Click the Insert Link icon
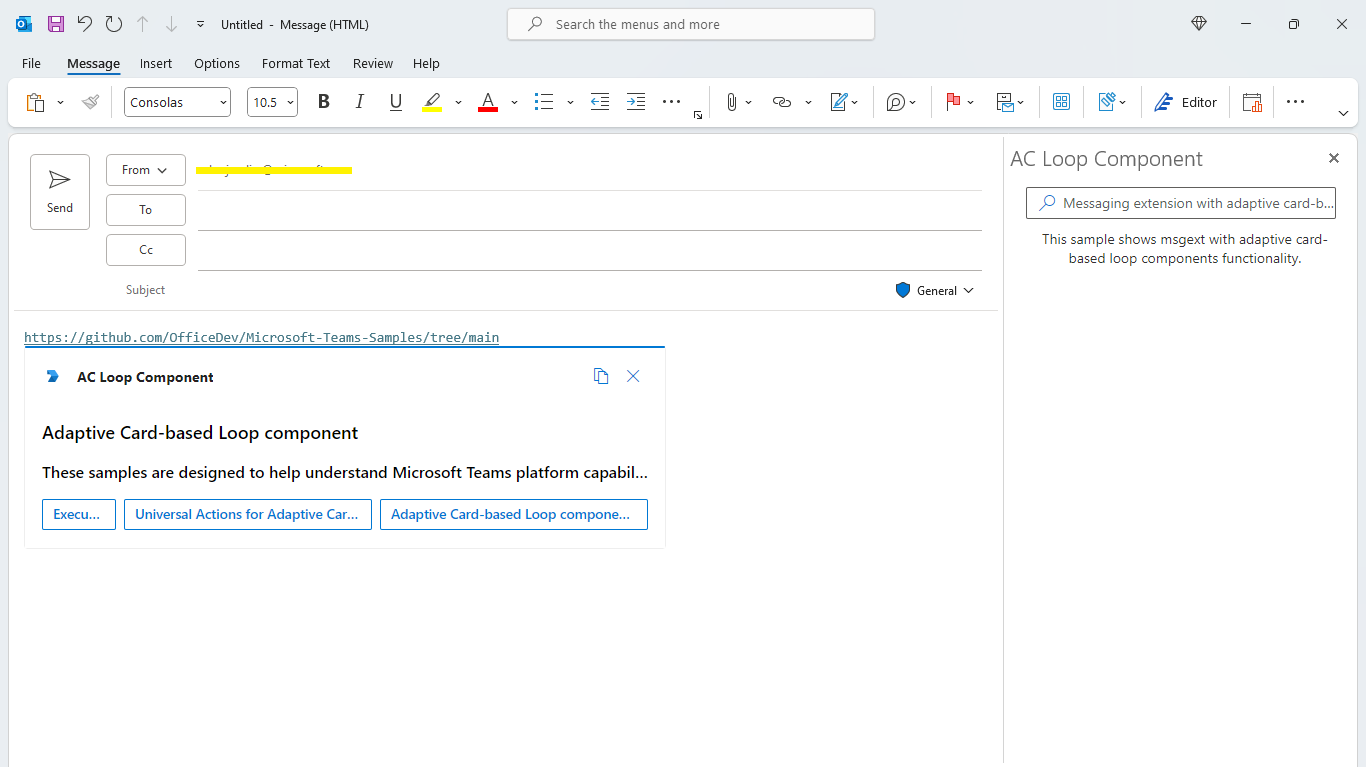The width and height of the screenshot is (1366, 768). point(782,102)
